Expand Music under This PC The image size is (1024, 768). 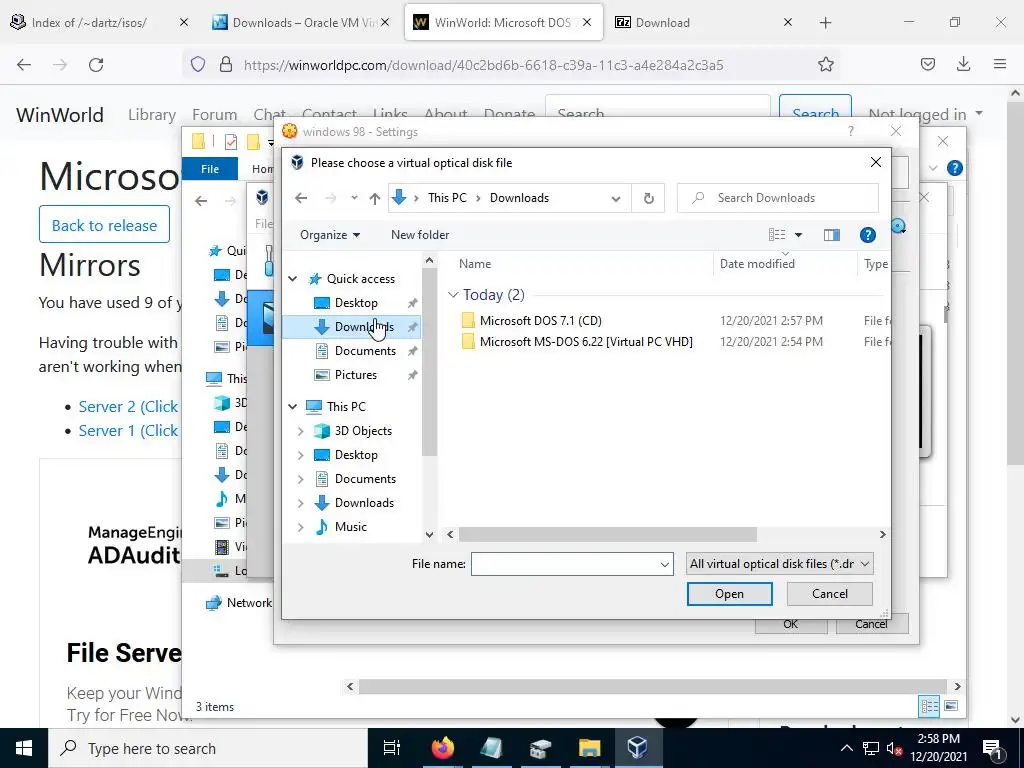300,527
